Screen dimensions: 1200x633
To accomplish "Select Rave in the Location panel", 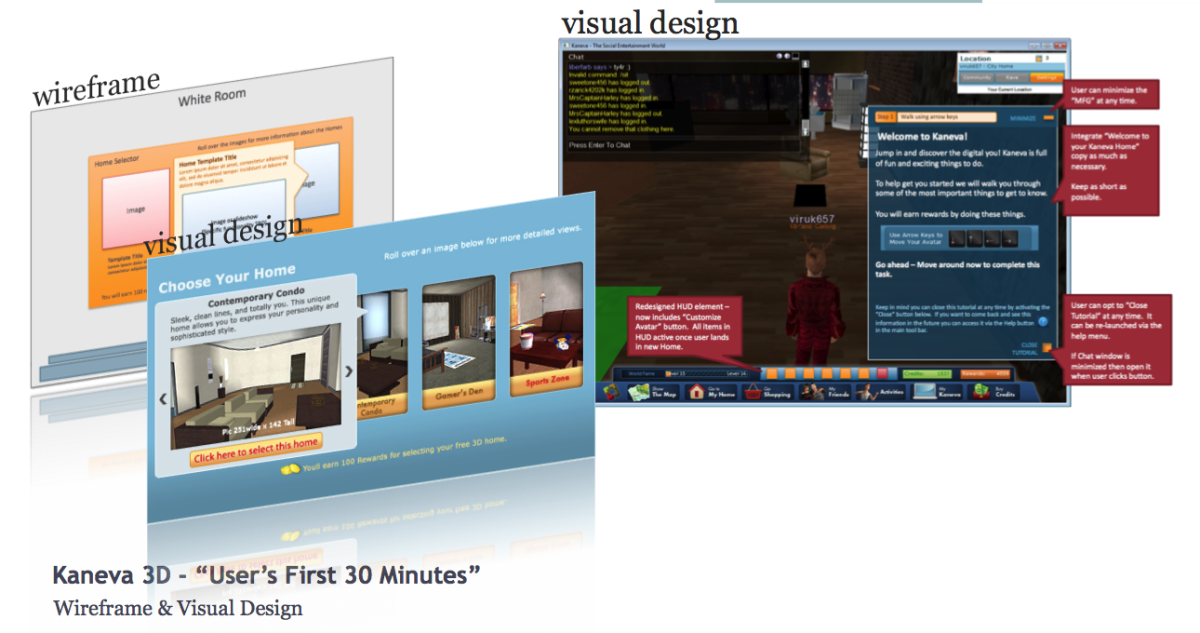I will click(x=1012, y=77).
